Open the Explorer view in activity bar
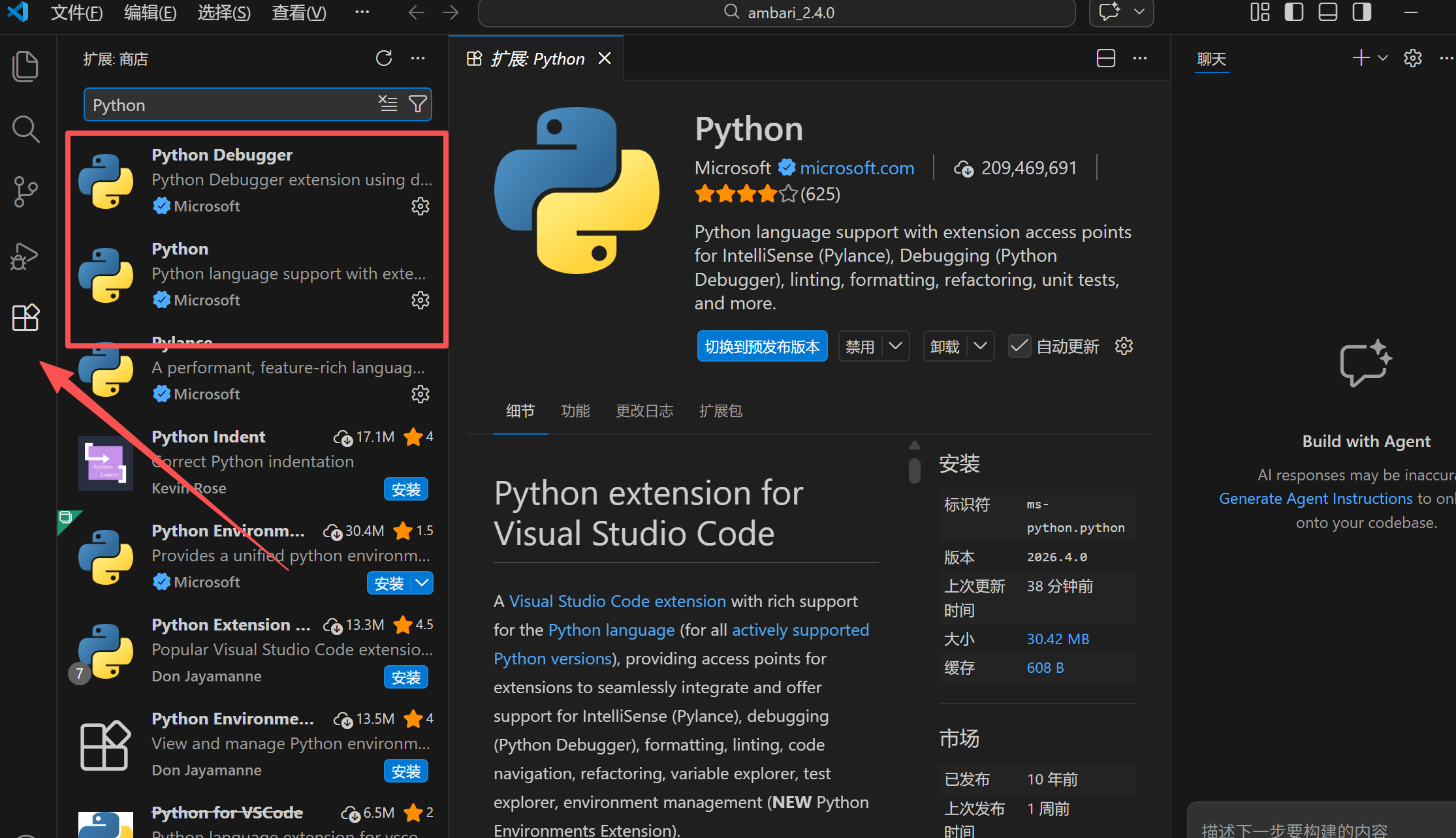Screen dimensions: 1456x838 [25, 66]
